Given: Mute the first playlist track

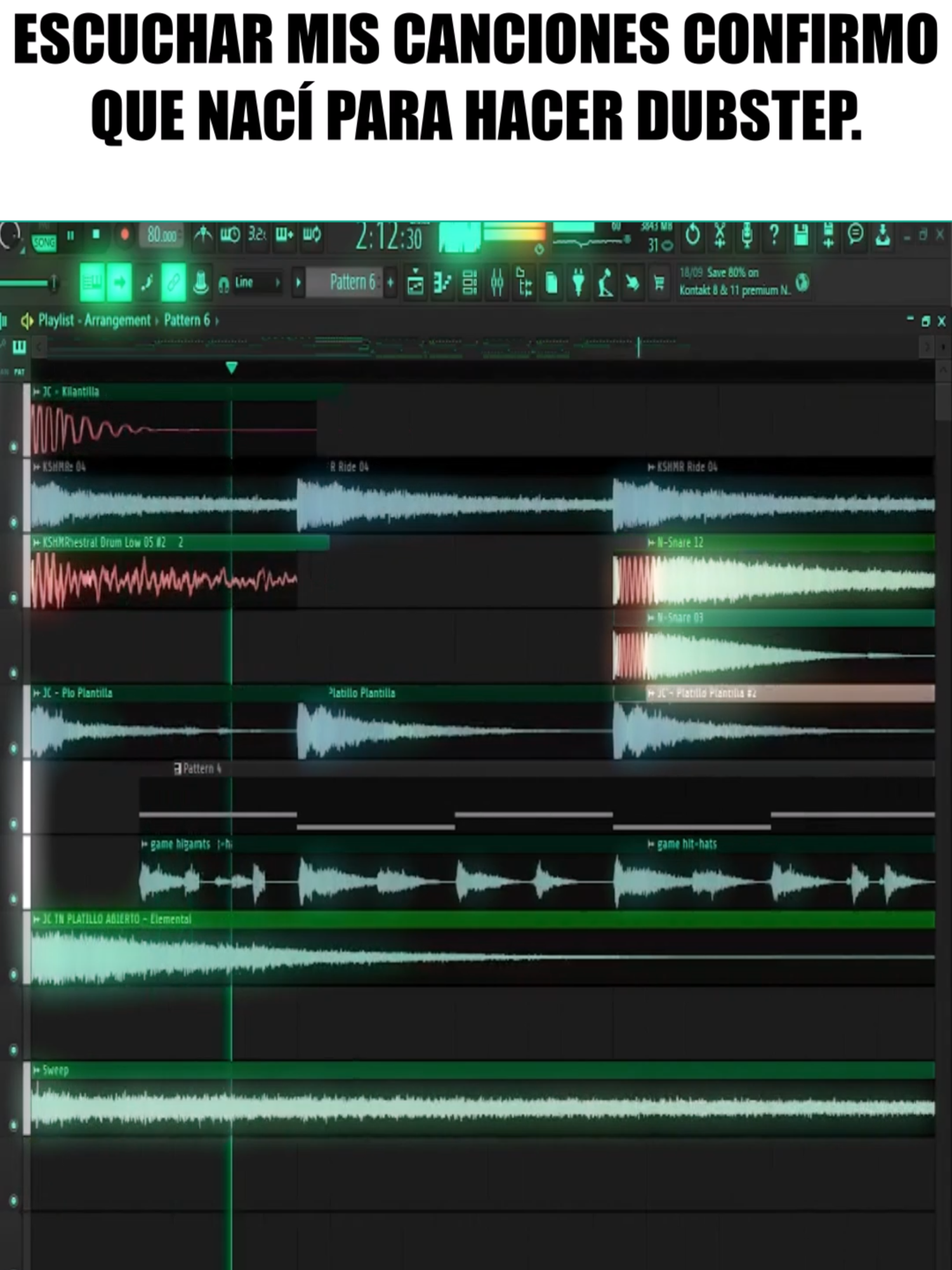Looking at the screenshot, I should pos(13,447).
